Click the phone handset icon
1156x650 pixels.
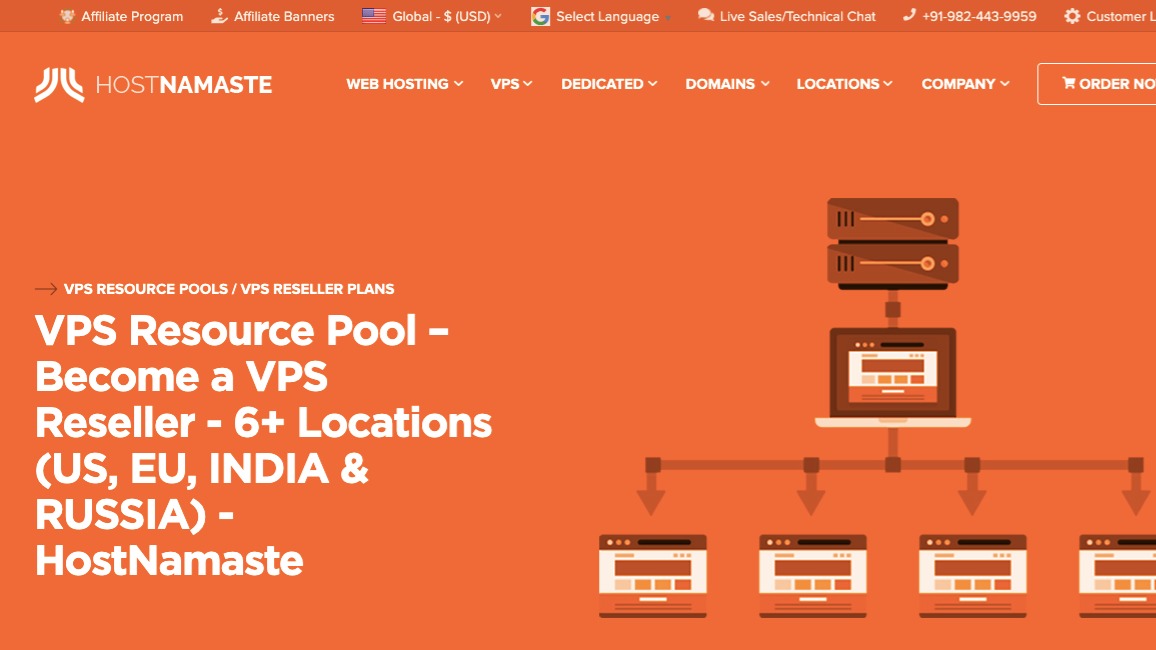909,15
